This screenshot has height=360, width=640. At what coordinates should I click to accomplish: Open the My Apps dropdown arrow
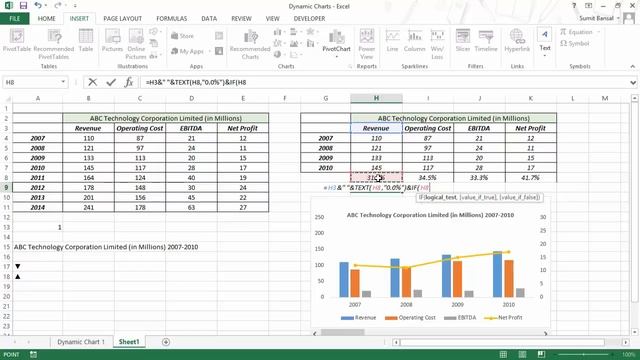pyautogui.click(x=209, y=51)
